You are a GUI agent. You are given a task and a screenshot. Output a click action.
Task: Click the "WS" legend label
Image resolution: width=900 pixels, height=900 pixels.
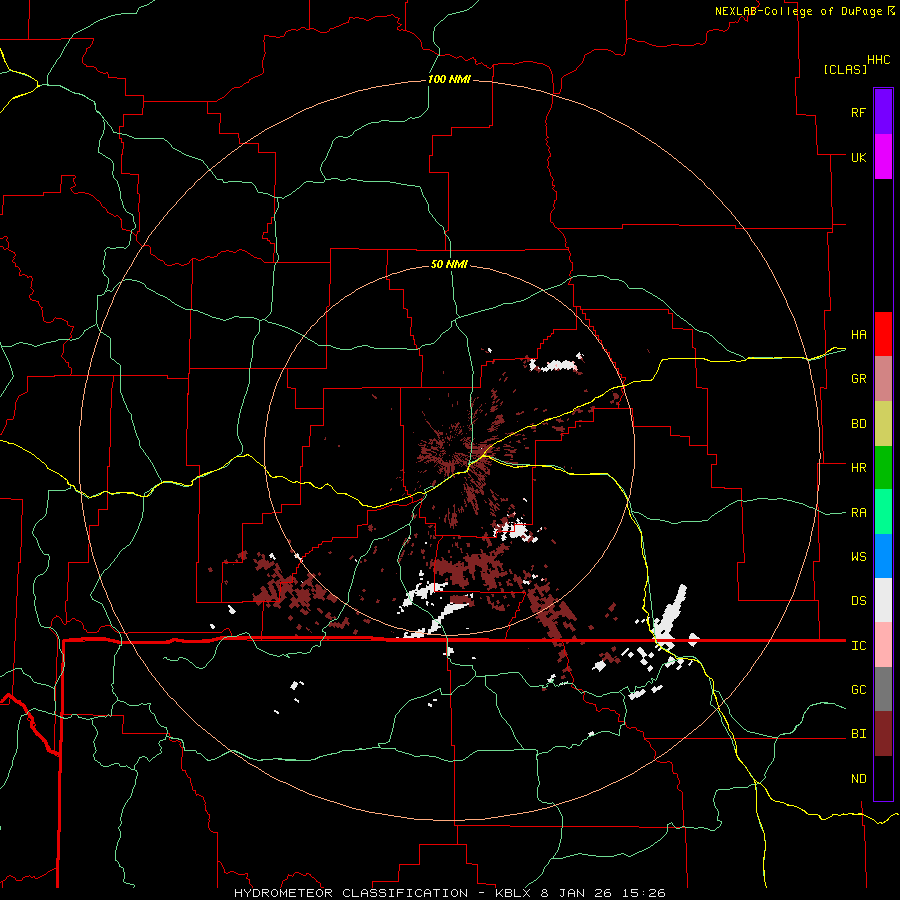(x=858, y=557)
